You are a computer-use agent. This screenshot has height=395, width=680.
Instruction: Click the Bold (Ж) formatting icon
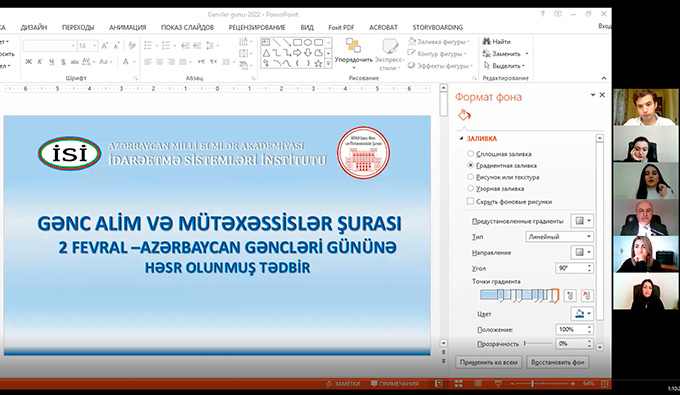click(x=29, y=62)
